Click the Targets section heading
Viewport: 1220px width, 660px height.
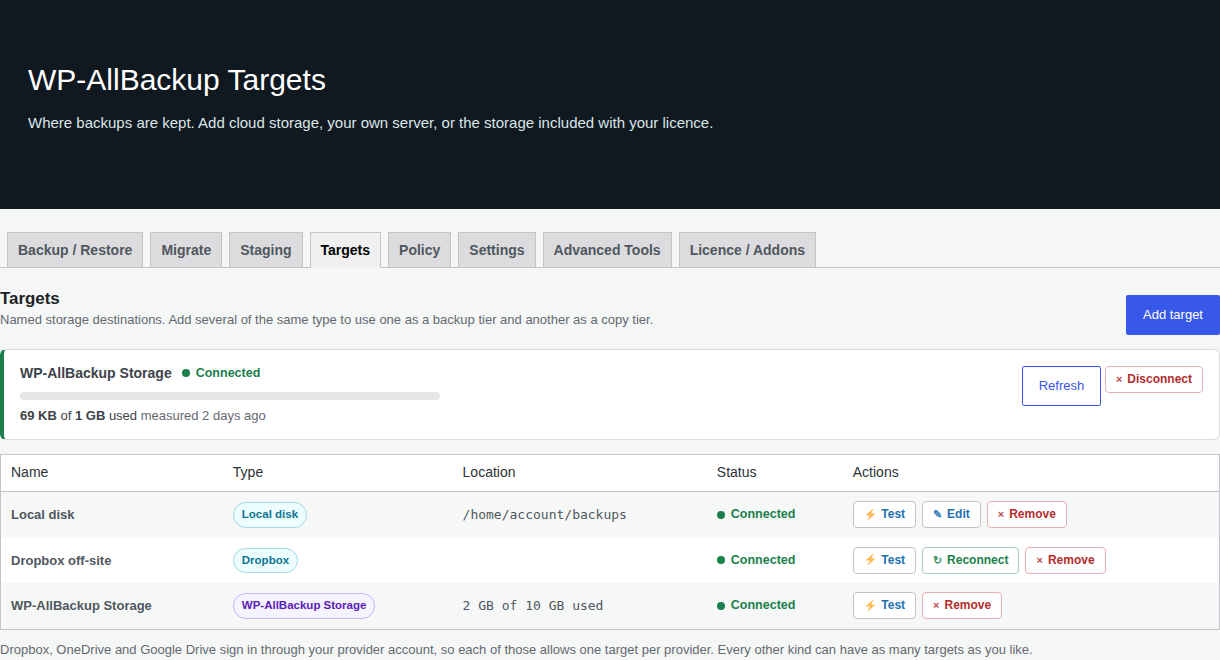tap(30, 298)
